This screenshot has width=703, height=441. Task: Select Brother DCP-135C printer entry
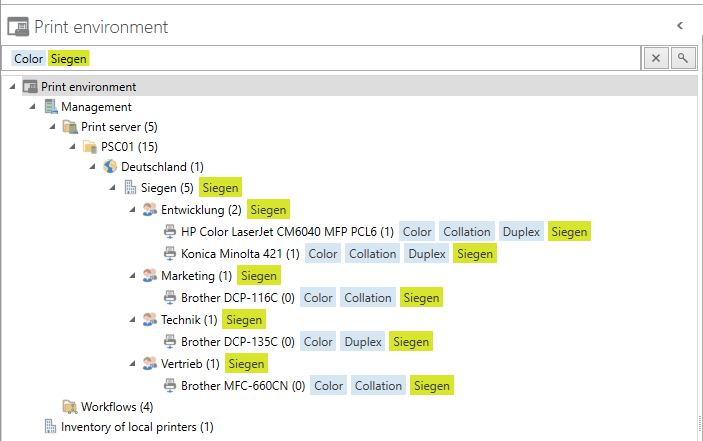coord(237,342)
